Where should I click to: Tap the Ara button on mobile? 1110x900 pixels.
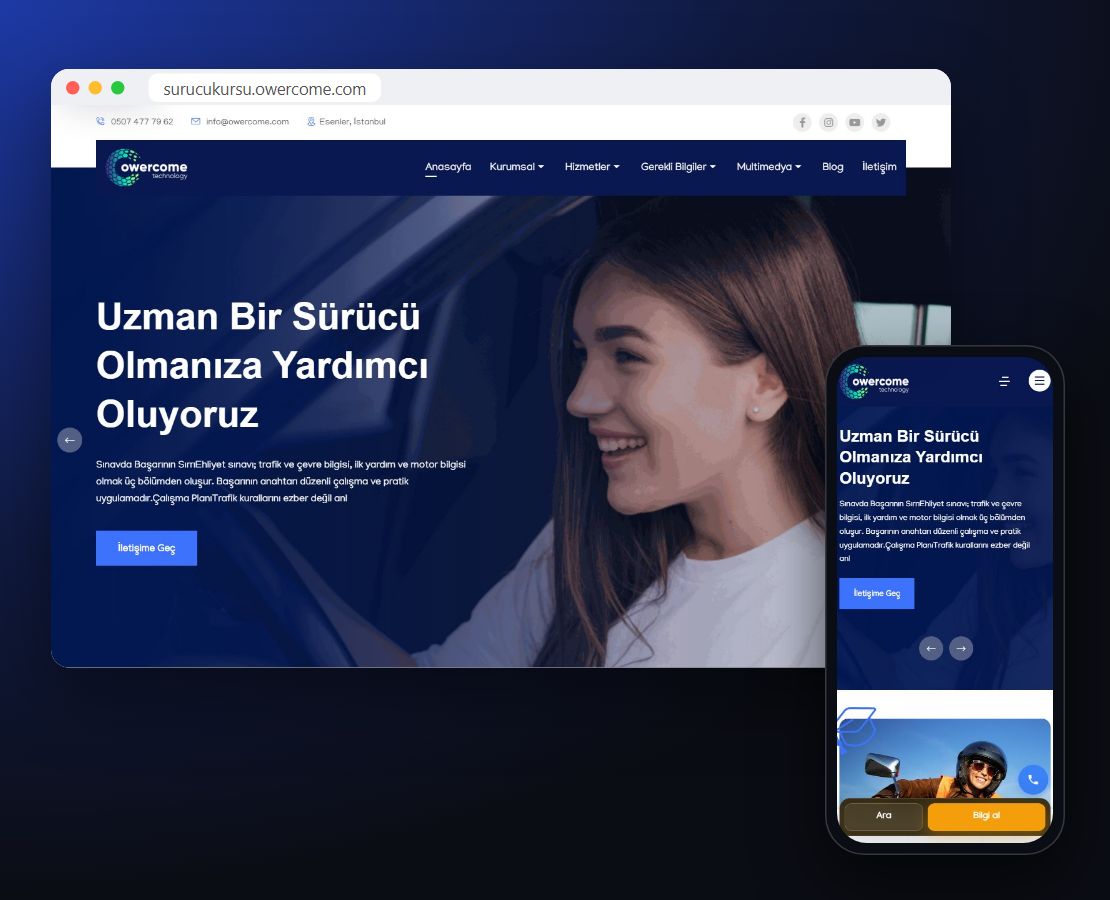(x=883, y=816)
